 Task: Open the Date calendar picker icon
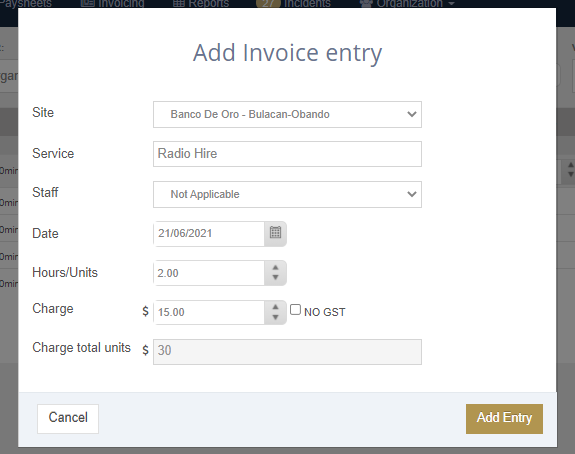click(x=275, y=233)
